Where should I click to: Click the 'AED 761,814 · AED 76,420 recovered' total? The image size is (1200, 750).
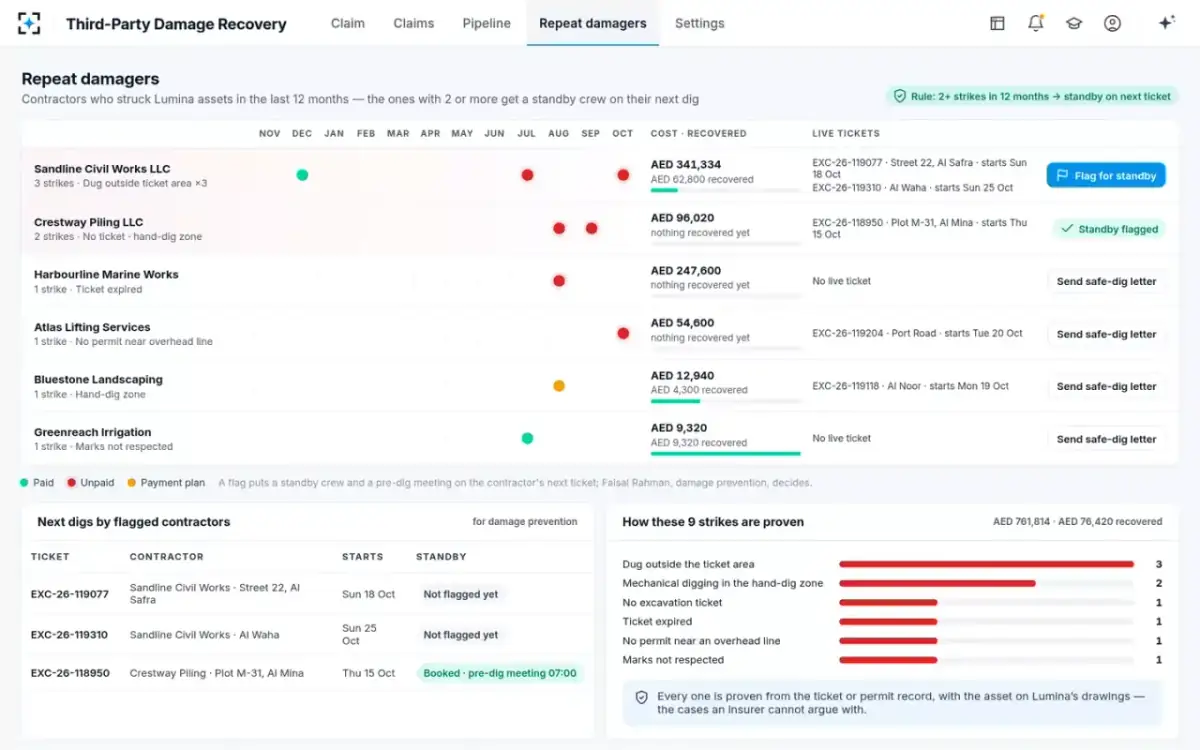[x=1077, y=521]
